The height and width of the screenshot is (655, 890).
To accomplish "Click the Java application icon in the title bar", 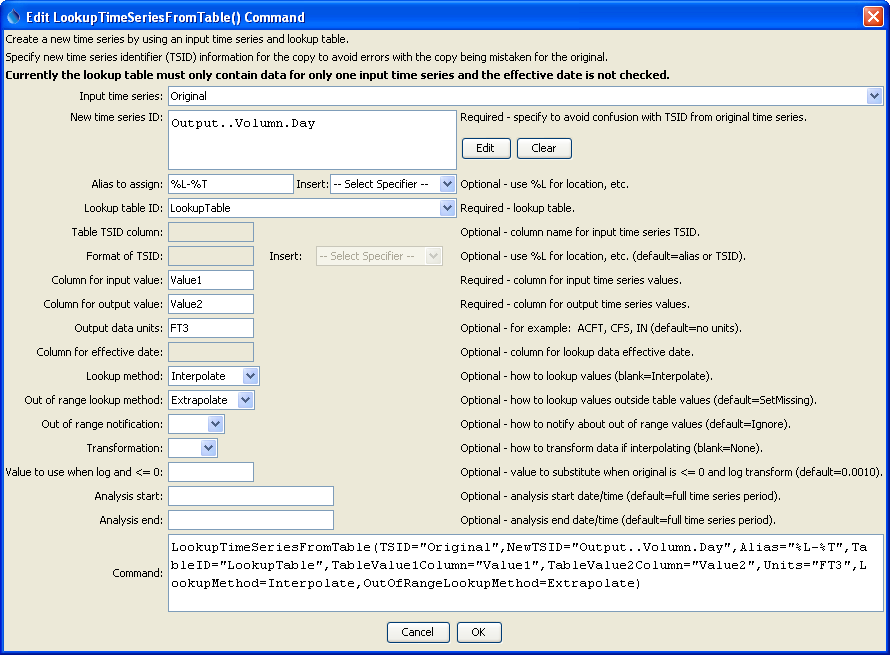I will coord(11,15).
